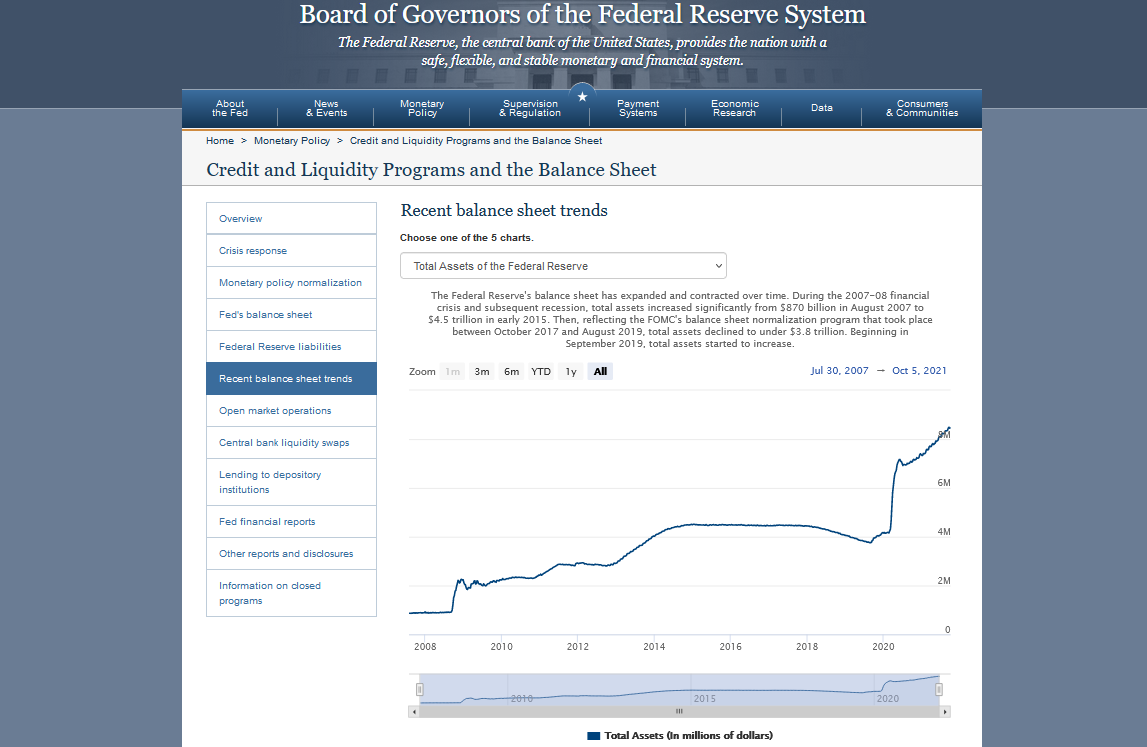1147x747 pixels.
Task: Click the 2008 label on the chart x-axis
Action: 425,647
